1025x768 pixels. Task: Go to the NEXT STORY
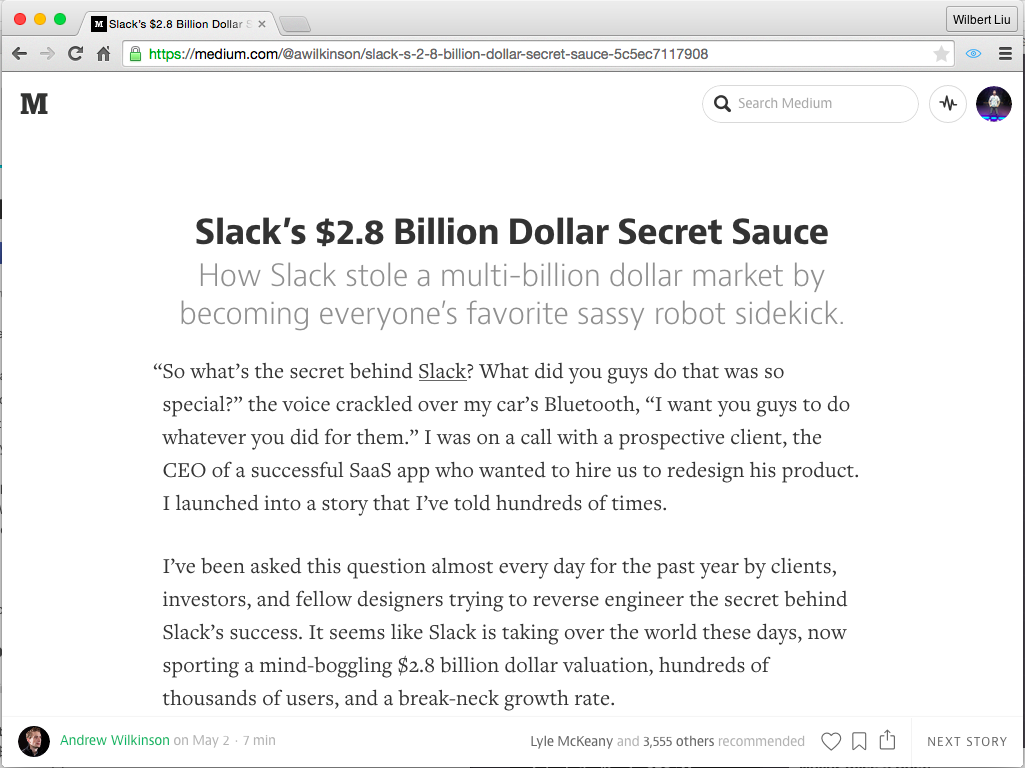pyautogui.click(x=967, y=741)
